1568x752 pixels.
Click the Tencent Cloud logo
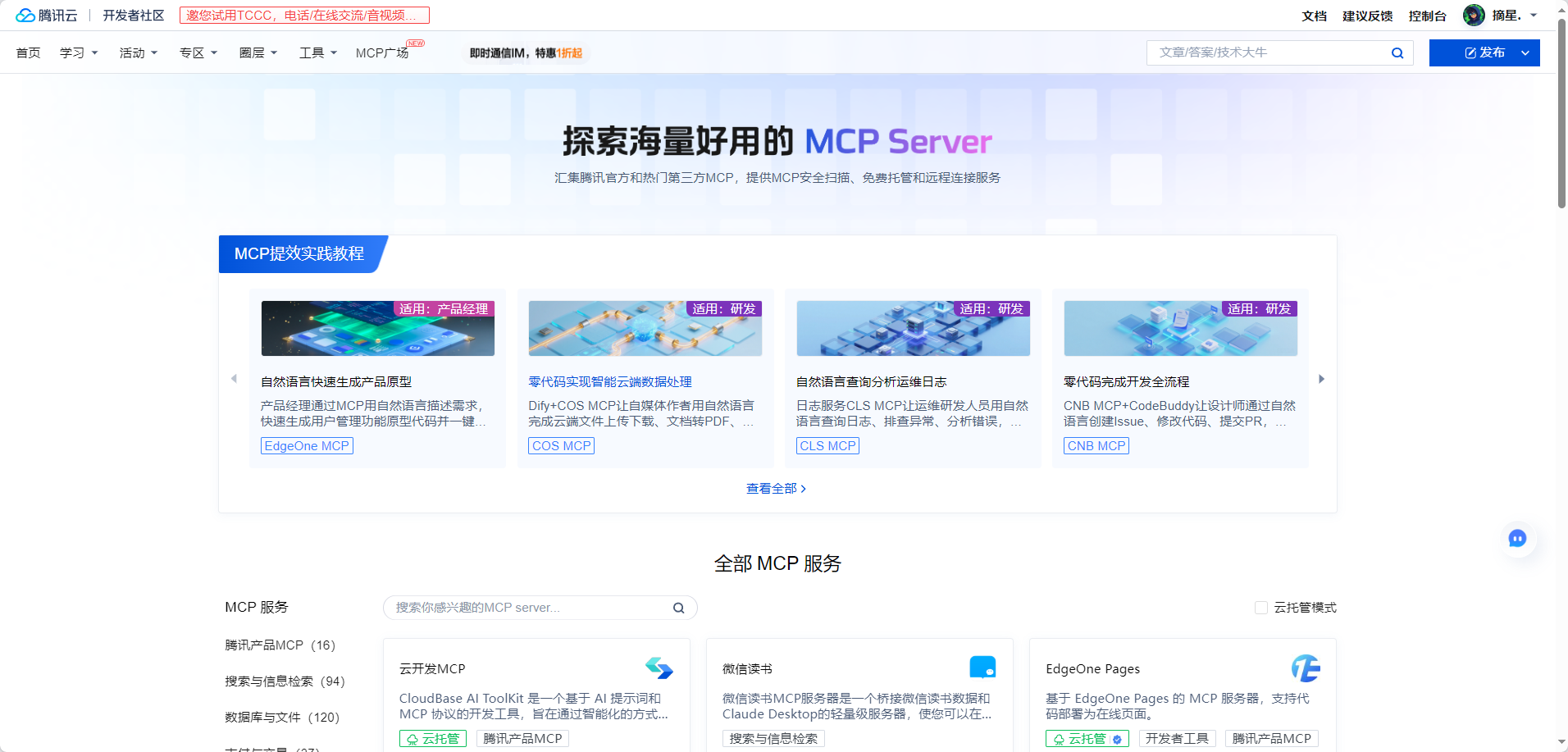pos(47,16)
